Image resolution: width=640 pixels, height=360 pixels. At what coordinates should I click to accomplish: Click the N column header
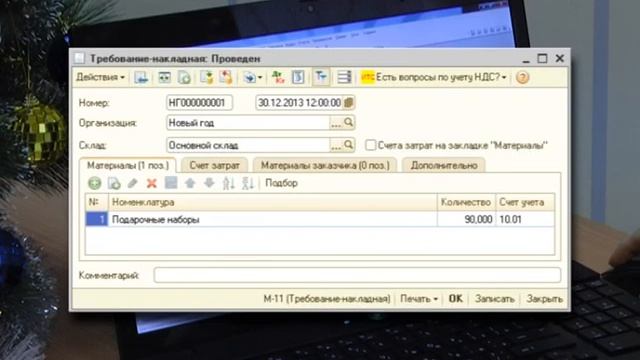(x=97, y=202)
